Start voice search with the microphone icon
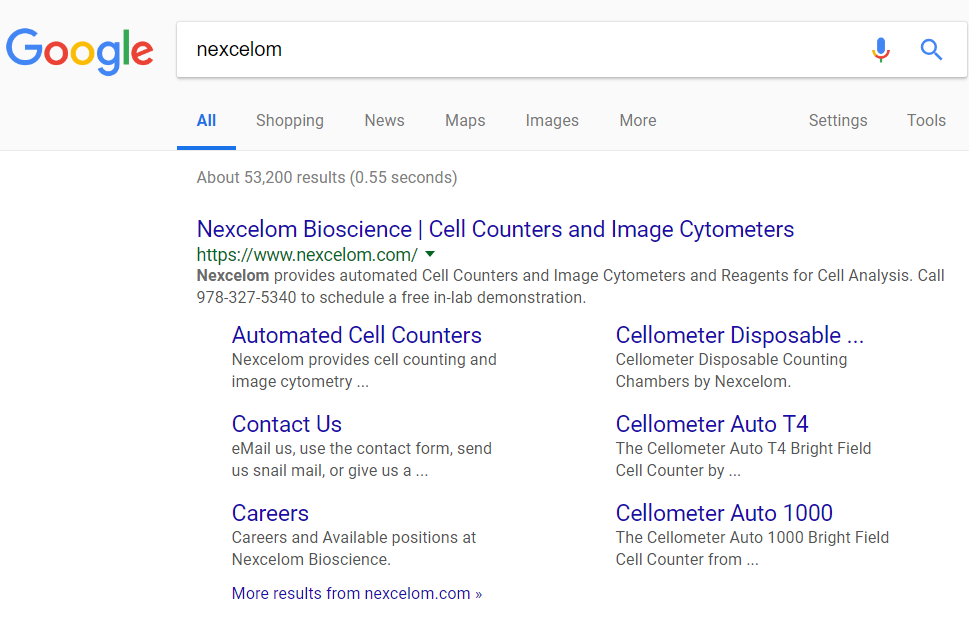969x630 pixels. [881, 49]
